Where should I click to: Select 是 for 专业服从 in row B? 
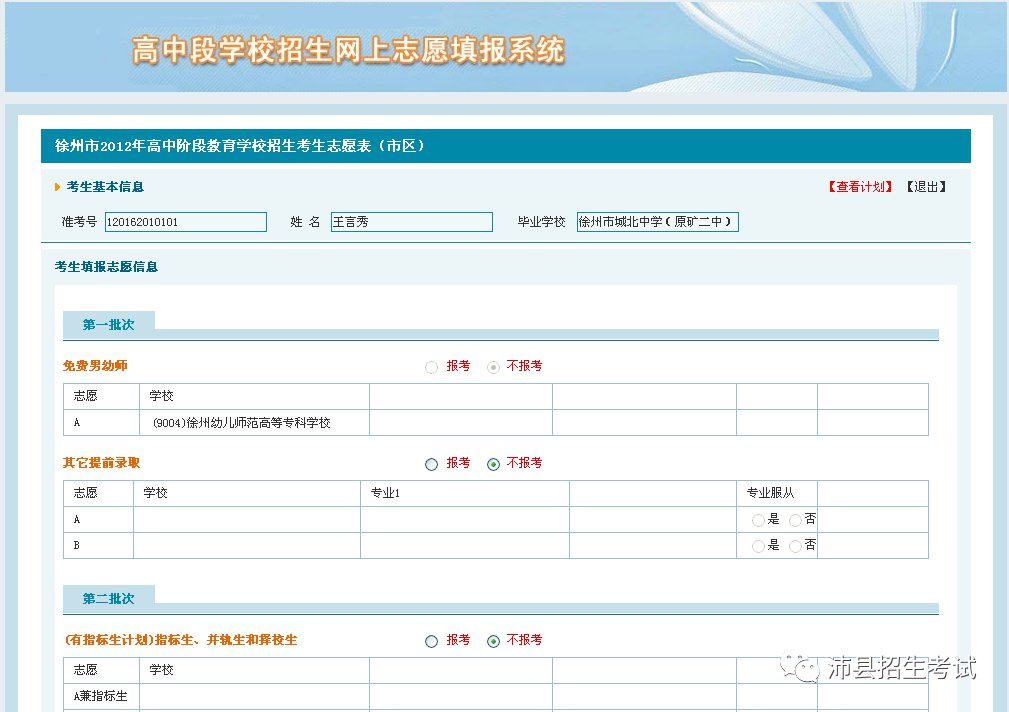(758, 546)
